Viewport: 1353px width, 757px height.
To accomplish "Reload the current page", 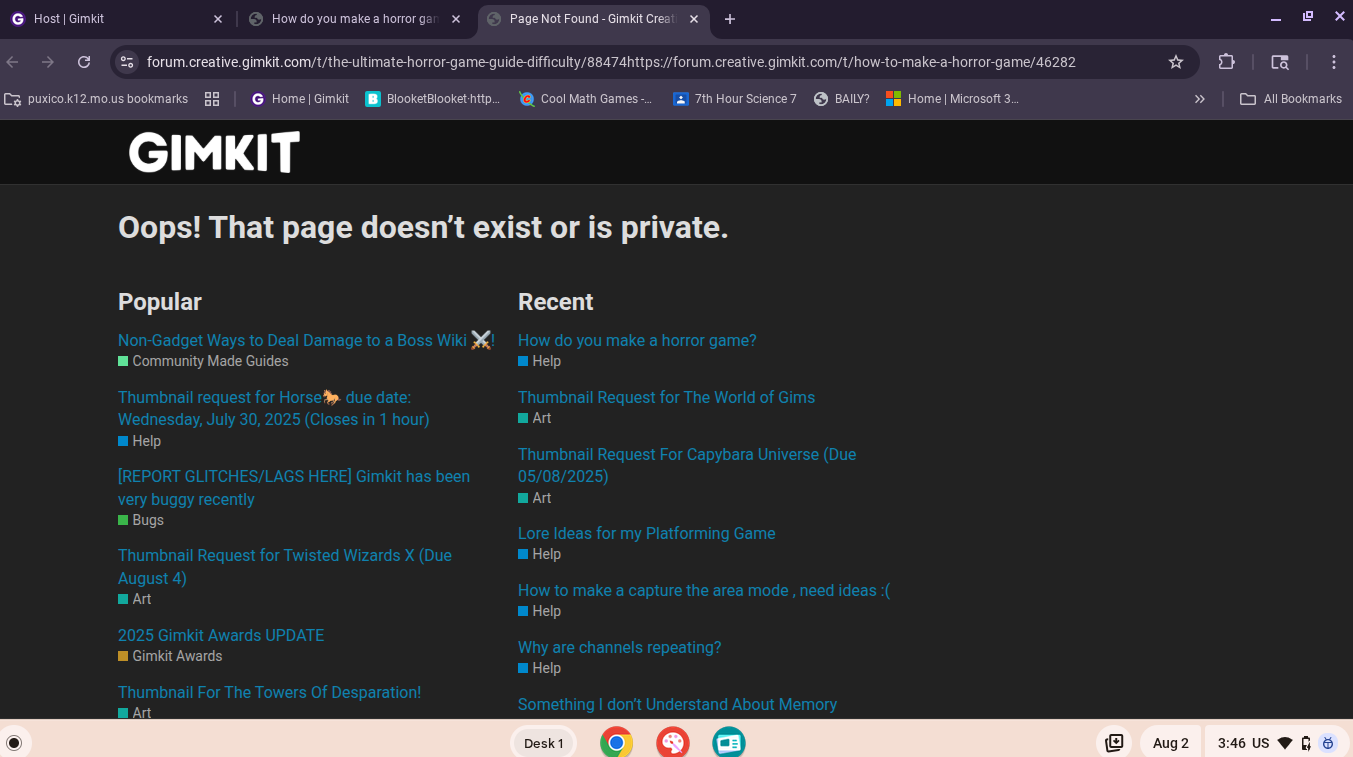I will tap(84, 62).
